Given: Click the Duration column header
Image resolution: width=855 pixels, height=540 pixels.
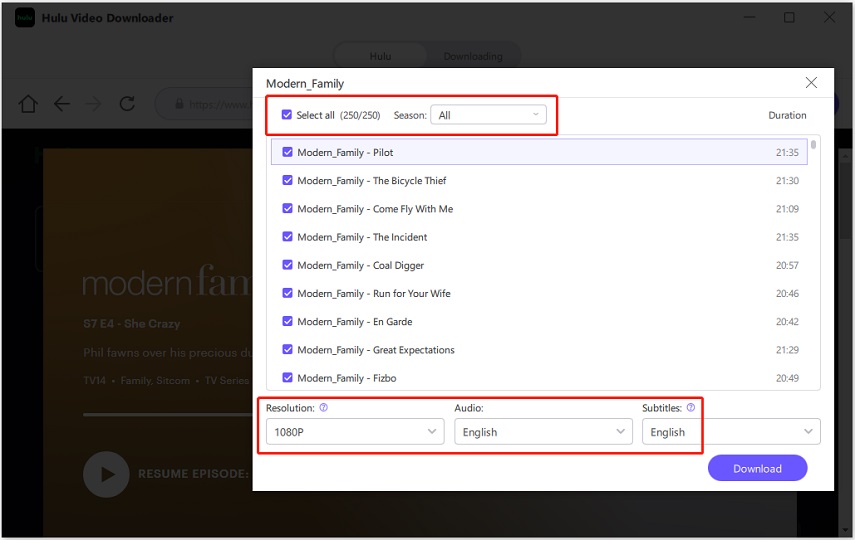Looking at the screenshot, I should [787, 115].
